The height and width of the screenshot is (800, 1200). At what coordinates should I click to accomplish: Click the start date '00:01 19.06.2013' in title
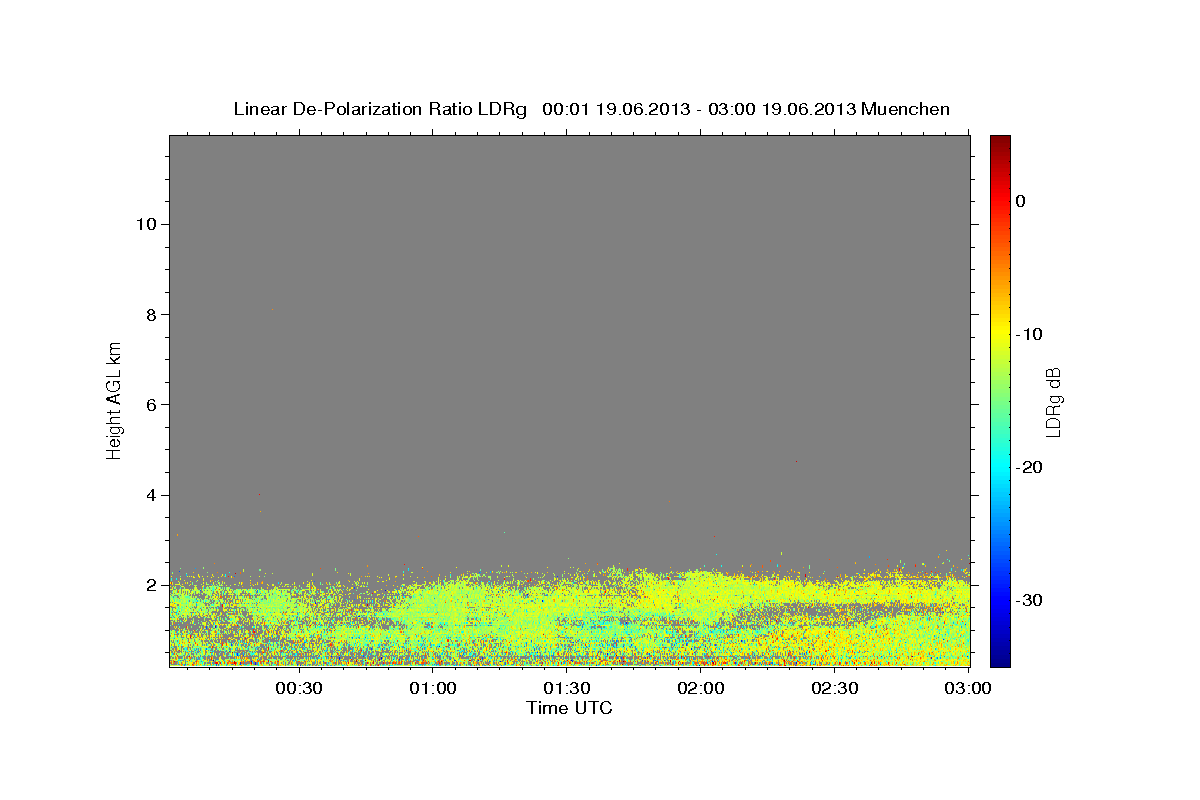[615, 109]
